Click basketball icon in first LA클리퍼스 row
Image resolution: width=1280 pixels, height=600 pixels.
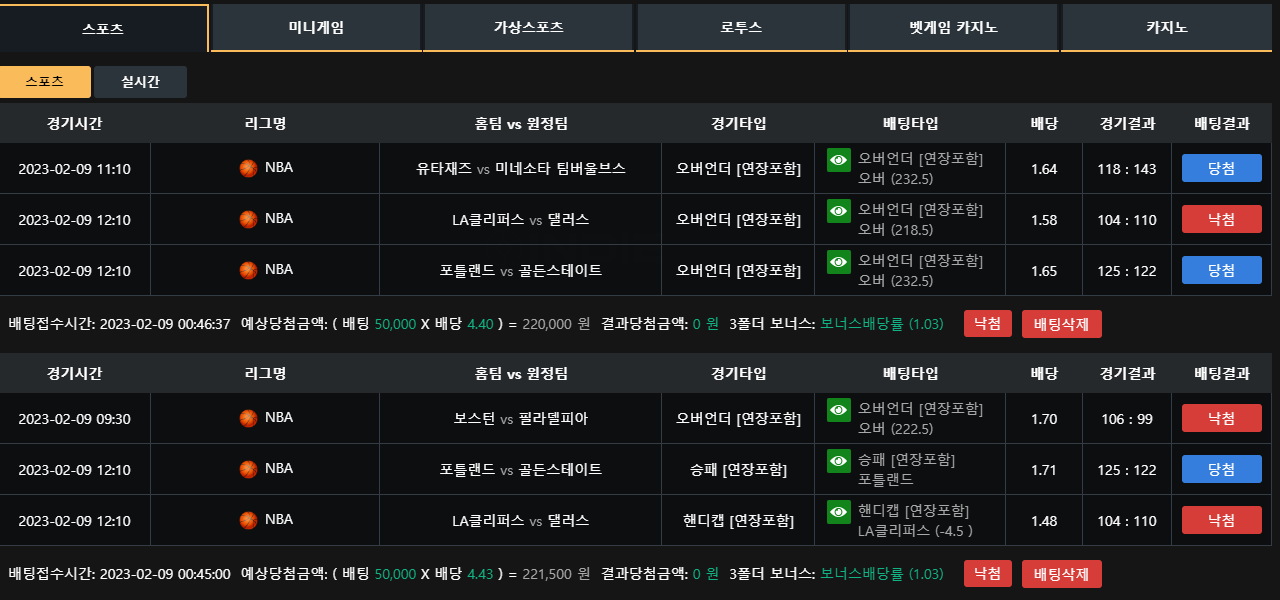pos(248,219)
